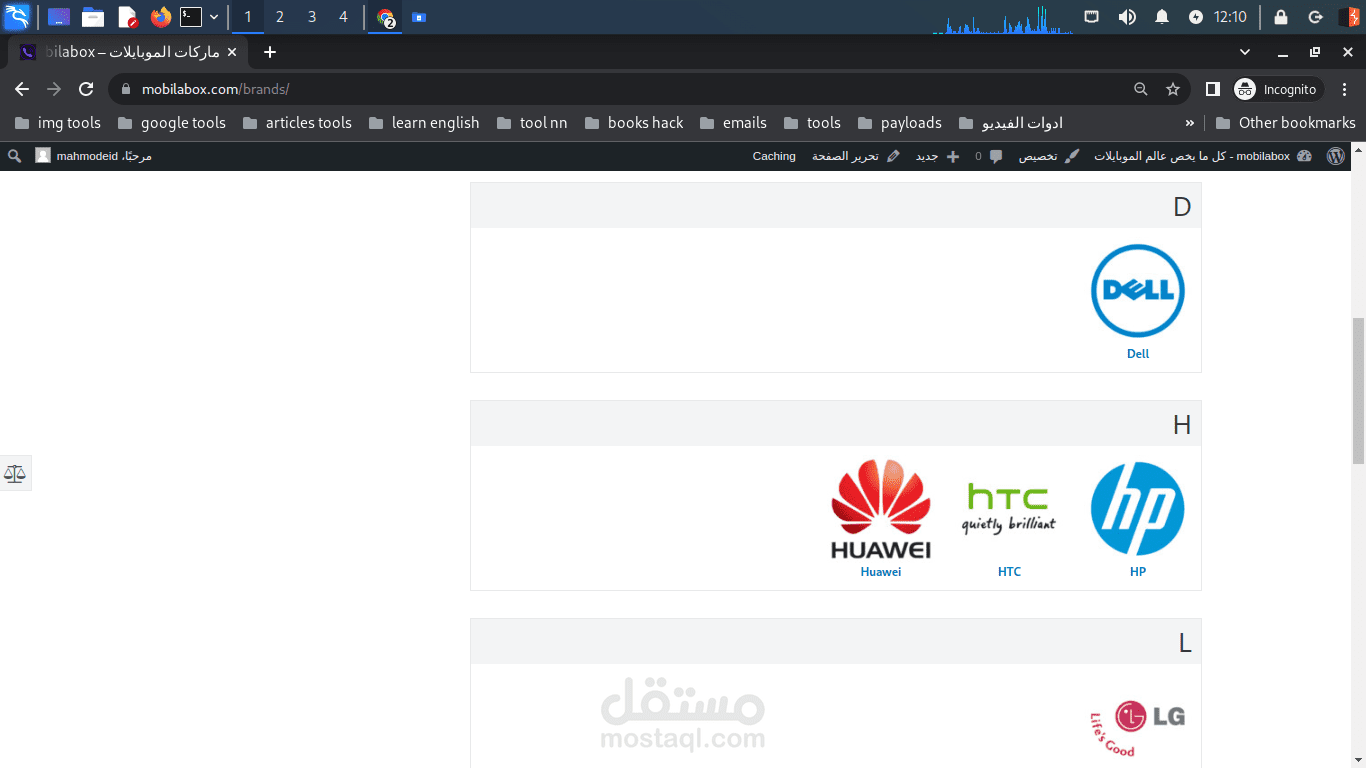The width and height of the screenshot is (1366, 768).
Task: Click تحرير الصفحة edit page
Action: [x=856, y=156]
